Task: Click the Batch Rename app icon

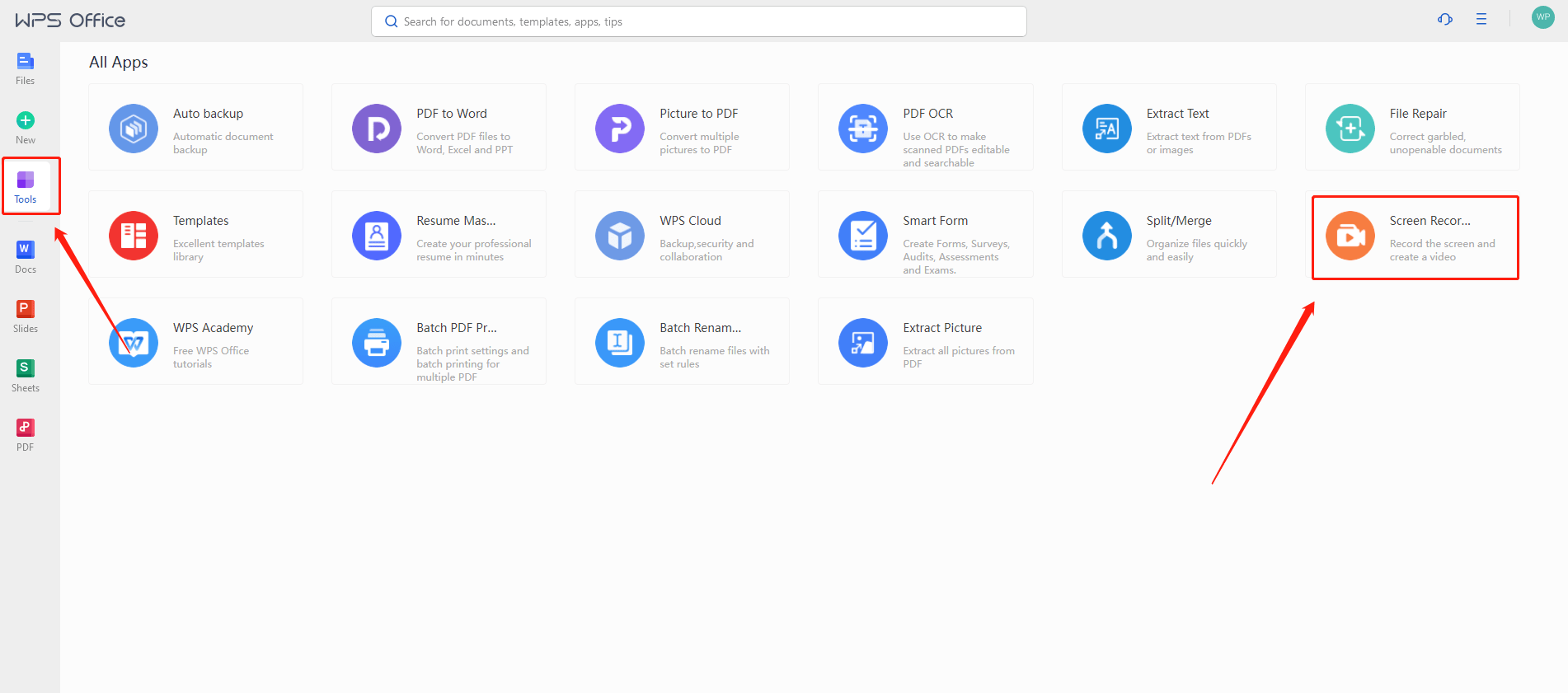Action: tap(620, 343)
